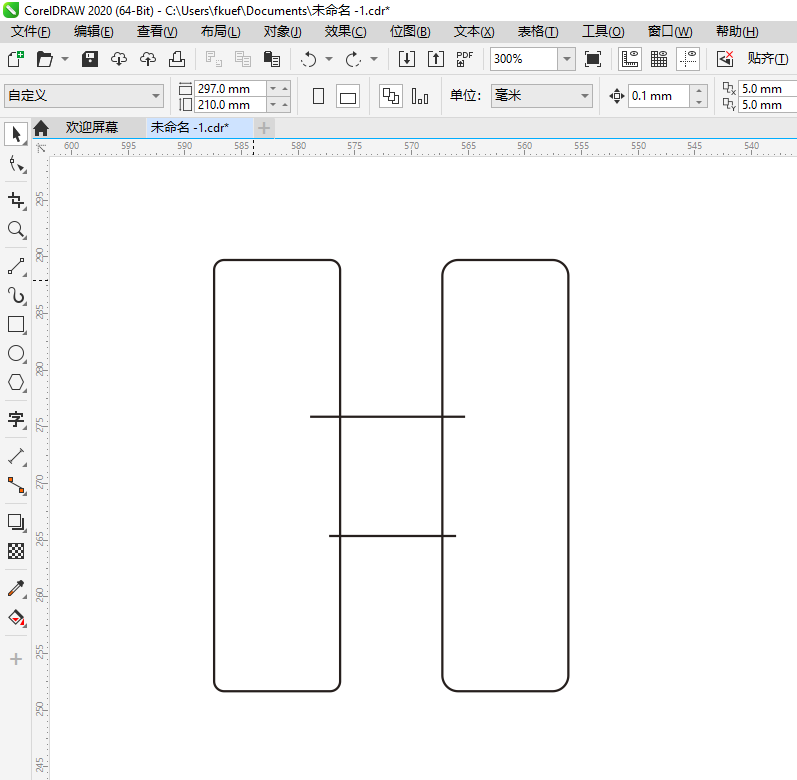Click the Export icon
The width and height of the screenshot is (797, 780).
tap(436, 59)
